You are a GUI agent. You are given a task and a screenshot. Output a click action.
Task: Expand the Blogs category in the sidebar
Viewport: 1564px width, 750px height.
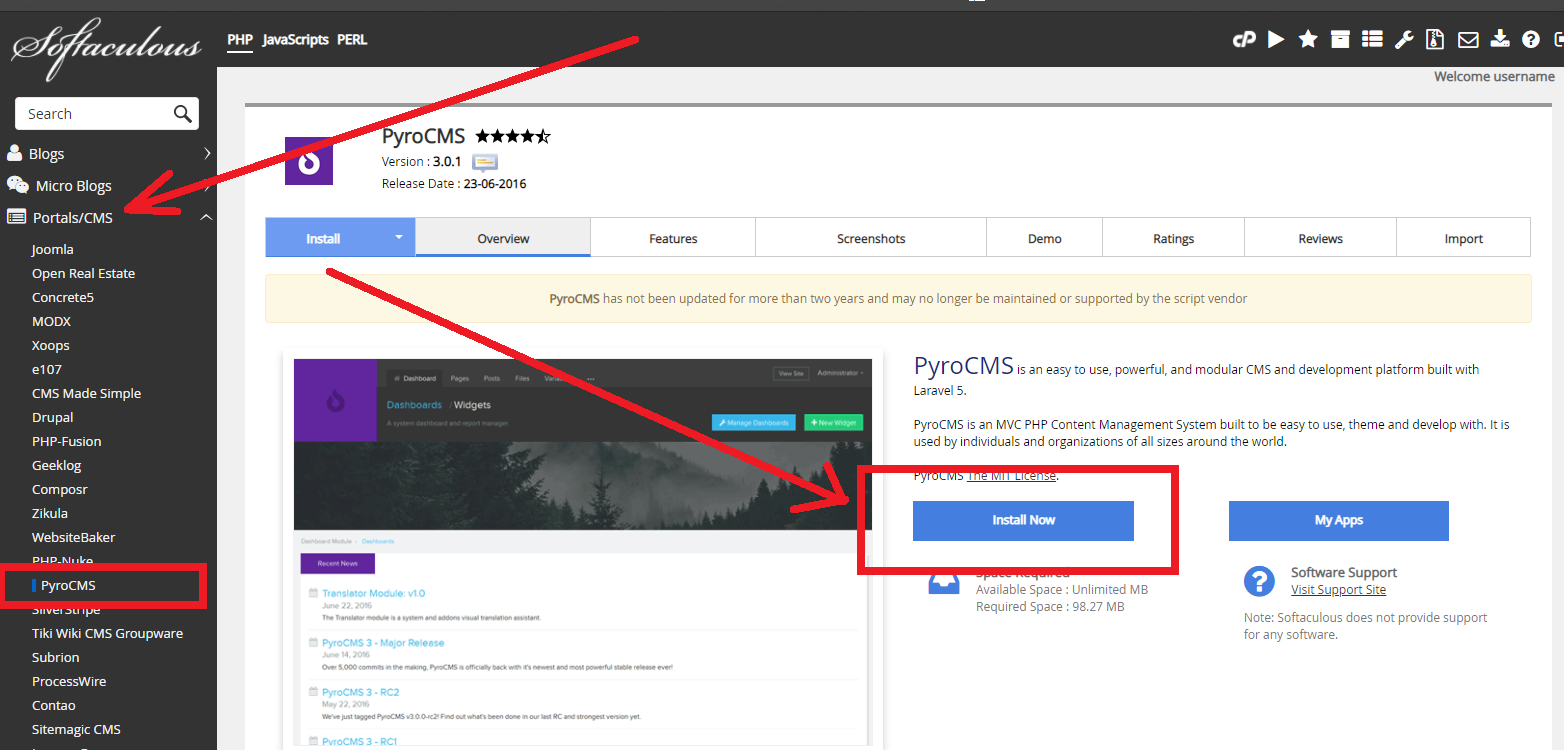click(208, 153)
